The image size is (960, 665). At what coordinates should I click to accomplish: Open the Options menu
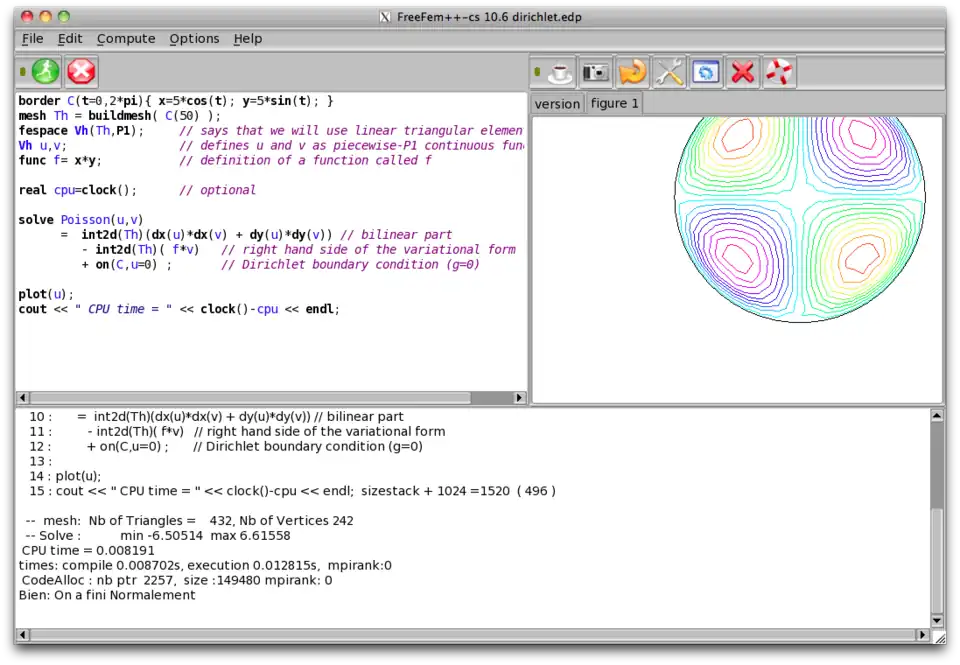[x=194, y=38]
